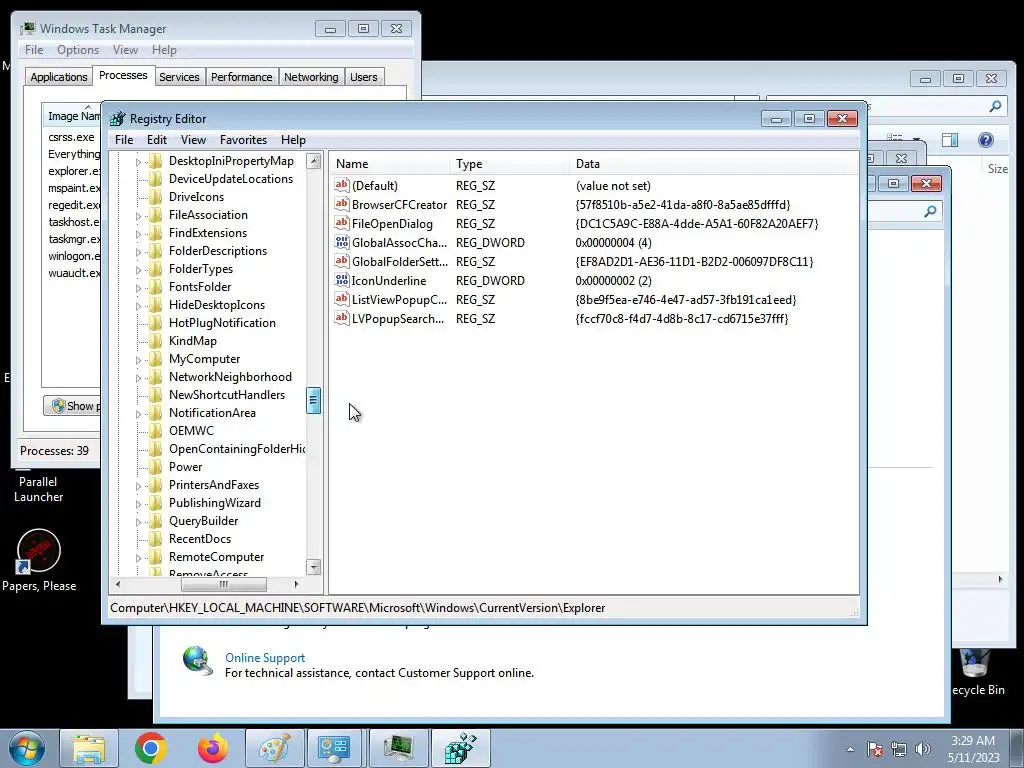Select the (Default) value icon
Image resolution: width=1024 pixels, height=768 pixels.
point(342,185)
